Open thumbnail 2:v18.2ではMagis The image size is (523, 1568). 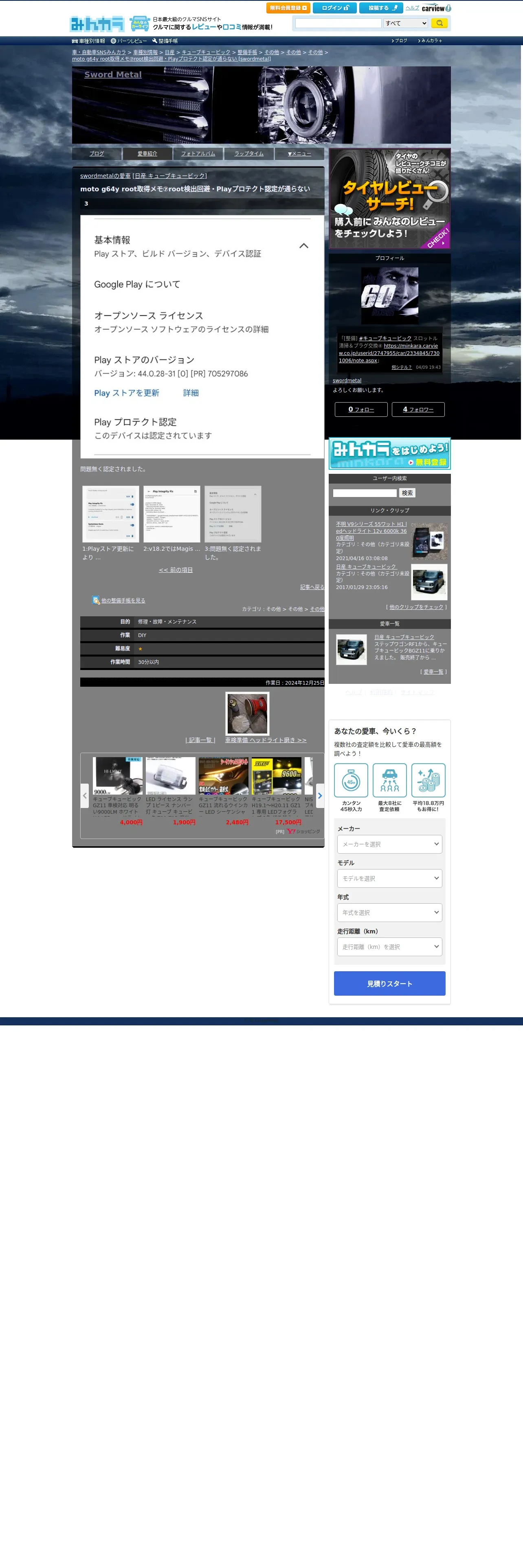click(172, 514)
